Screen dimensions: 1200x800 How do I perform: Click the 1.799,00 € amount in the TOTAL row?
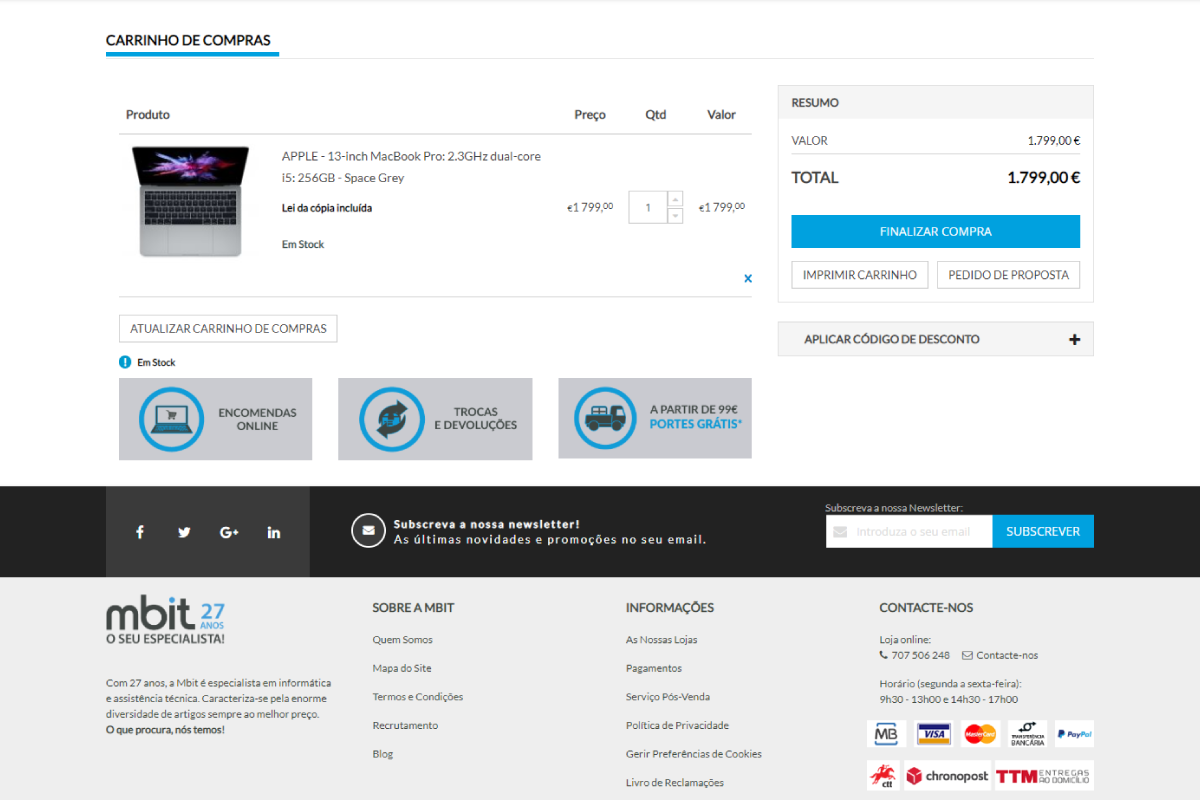point(1044,178)
